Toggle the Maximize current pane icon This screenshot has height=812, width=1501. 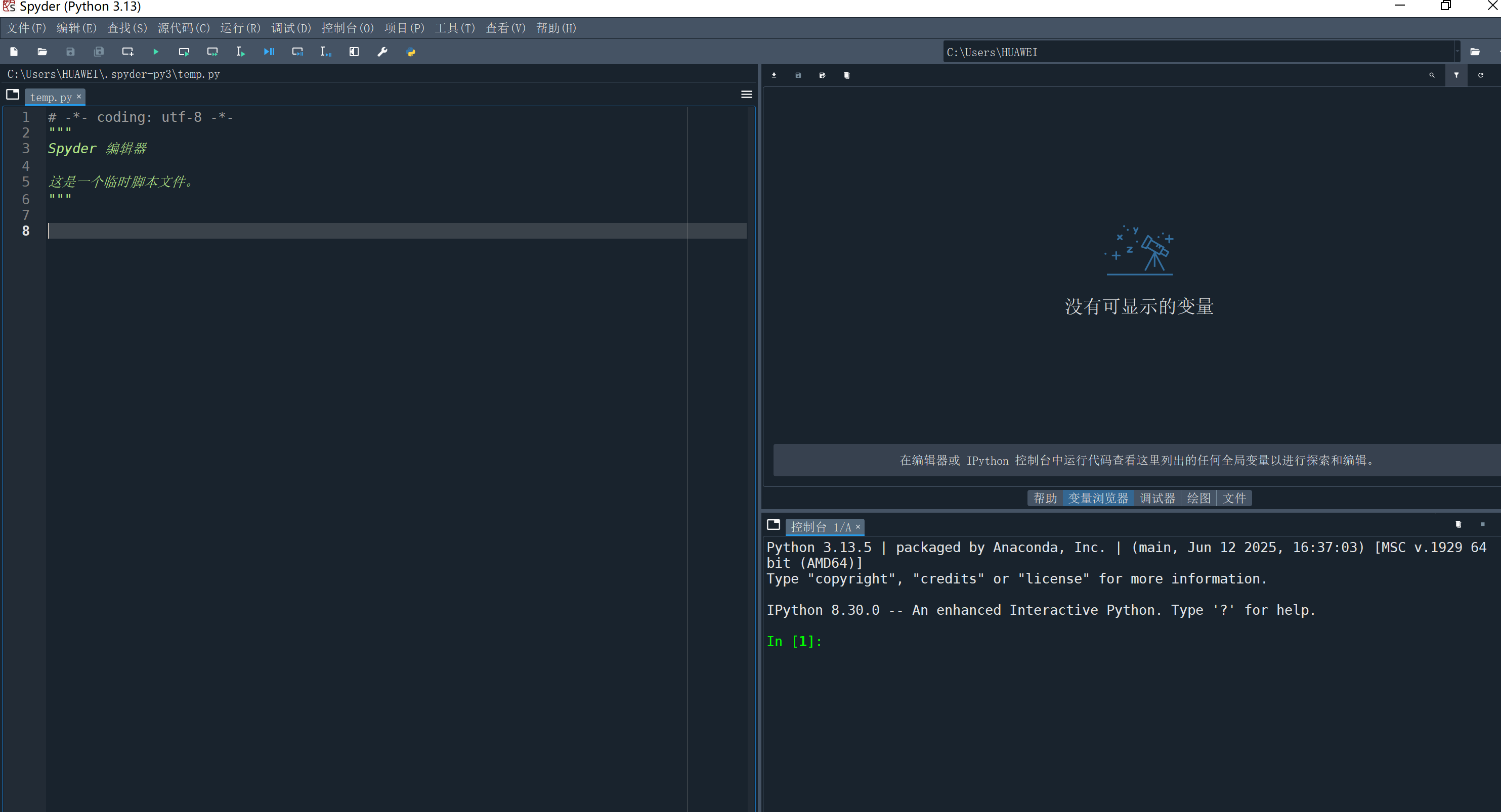tap(354, 52)
